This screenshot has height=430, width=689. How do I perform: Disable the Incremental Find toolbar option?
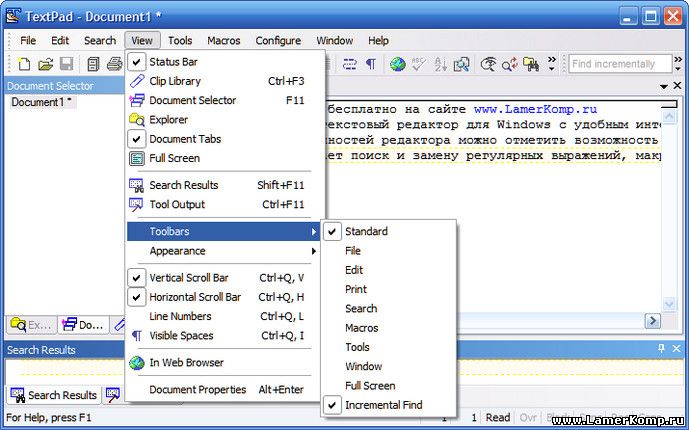383,405
